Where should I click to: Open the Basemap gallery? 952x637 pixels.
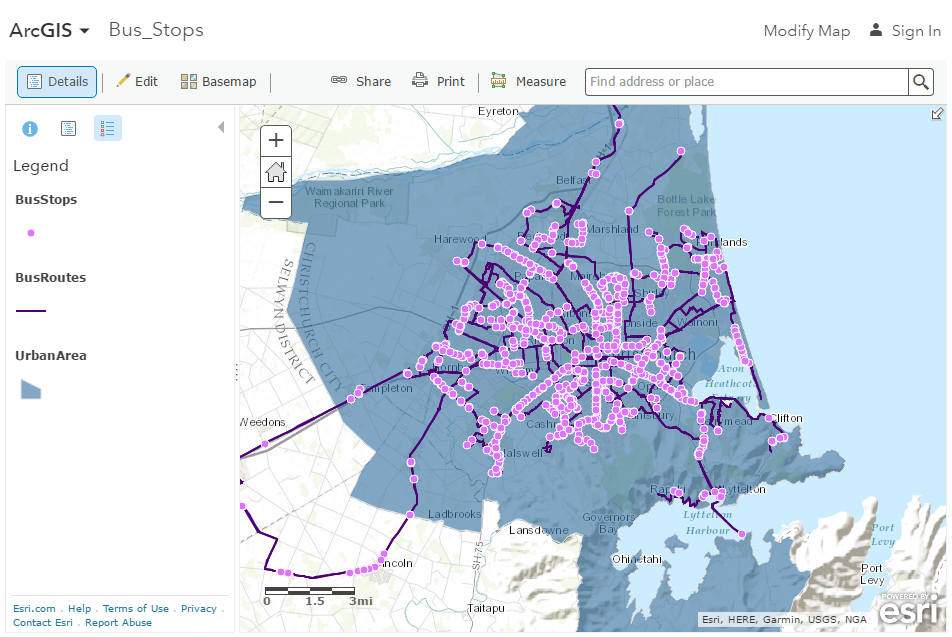[x=218, y=81]
